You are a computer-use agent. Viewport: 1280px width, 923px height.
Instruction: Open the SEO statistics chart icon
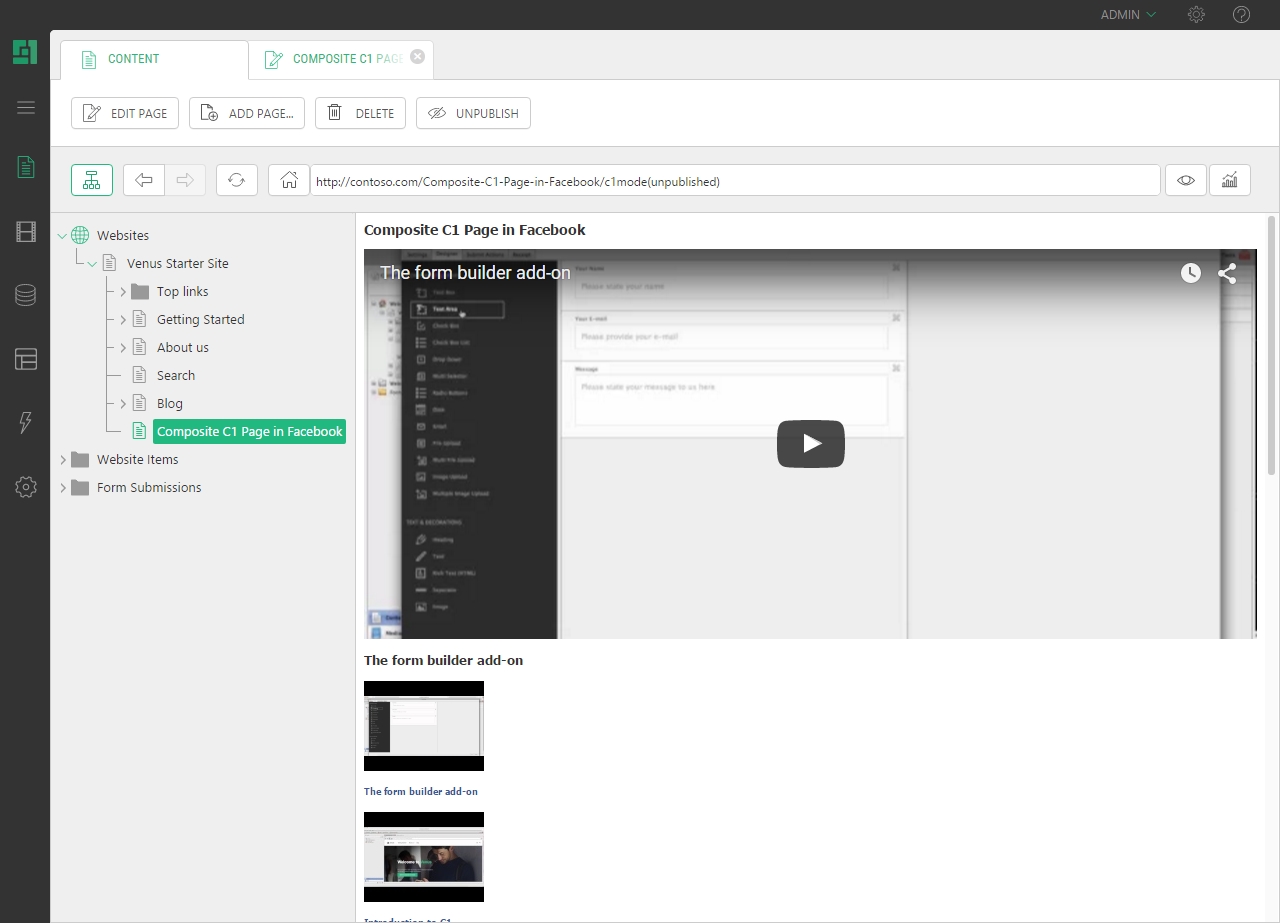pos(1230,180)
